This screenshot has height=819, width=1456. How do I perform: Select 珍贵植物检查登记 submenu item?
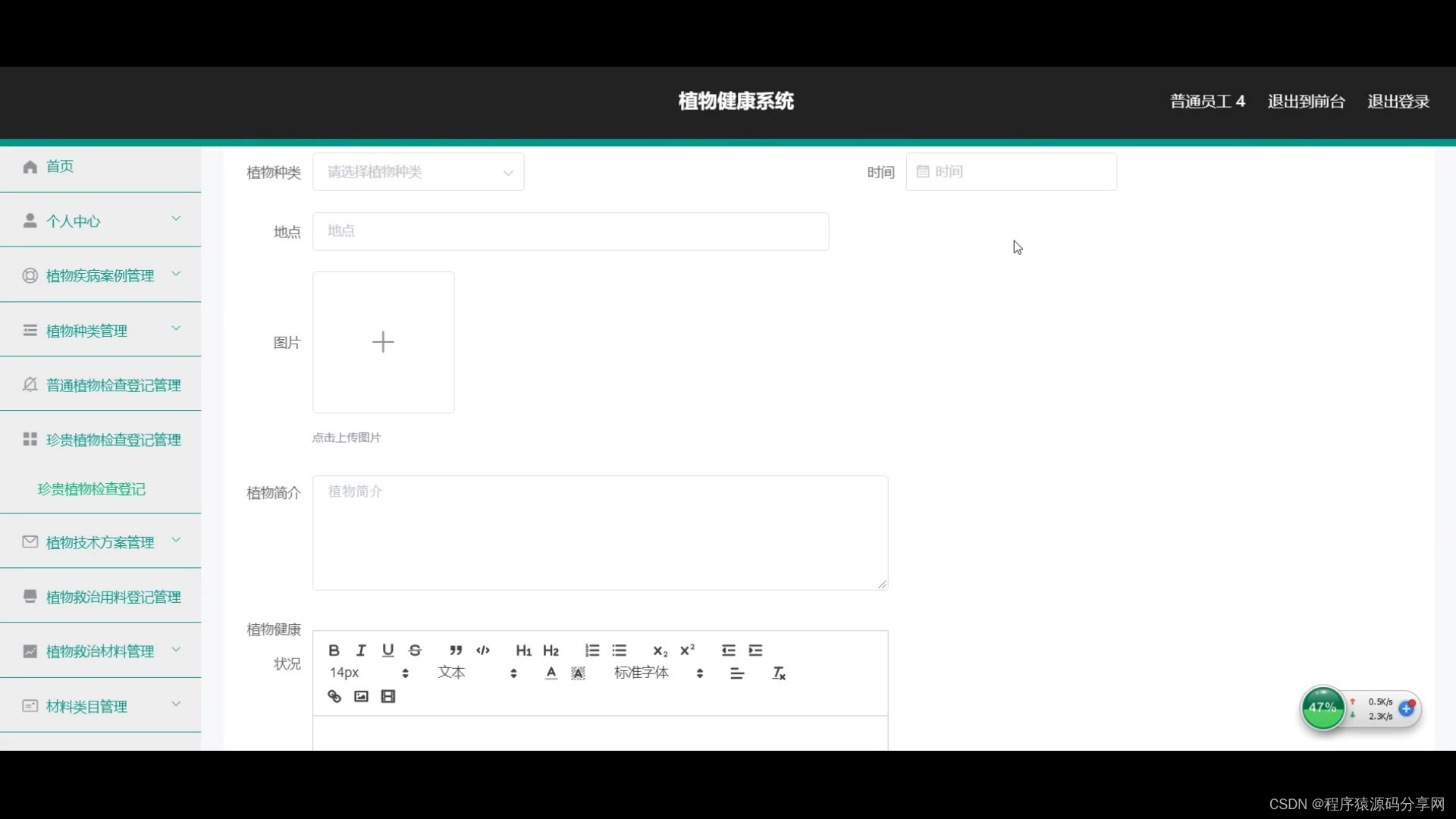point(91,489)
